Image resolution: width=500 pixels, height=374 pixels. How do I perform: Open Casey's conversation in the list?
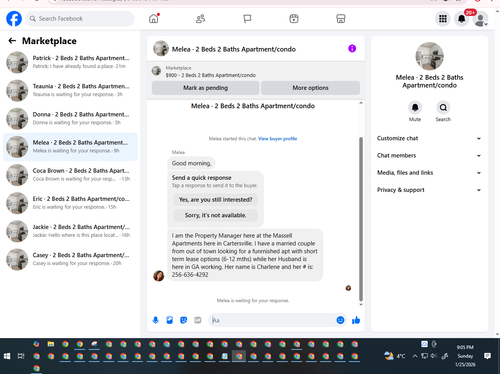coord(70,259)
